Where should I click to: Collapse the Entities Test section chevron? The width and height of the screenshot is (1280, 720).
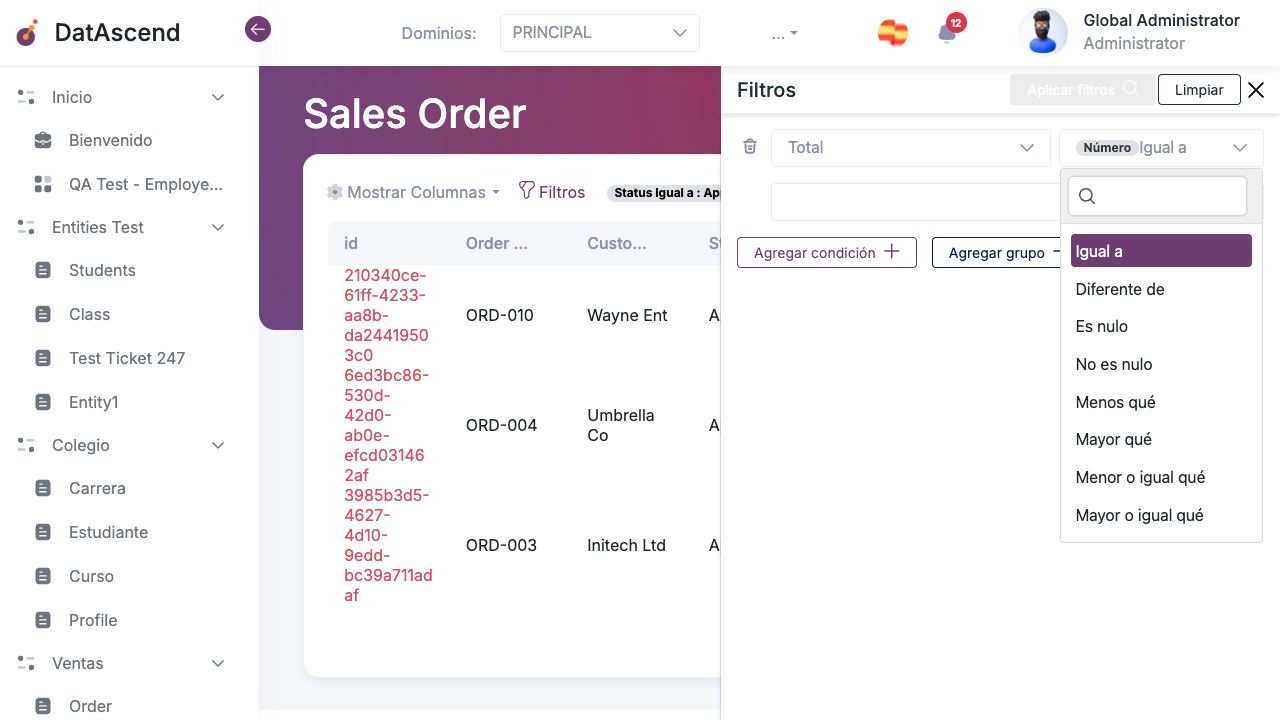pos(218,227)
